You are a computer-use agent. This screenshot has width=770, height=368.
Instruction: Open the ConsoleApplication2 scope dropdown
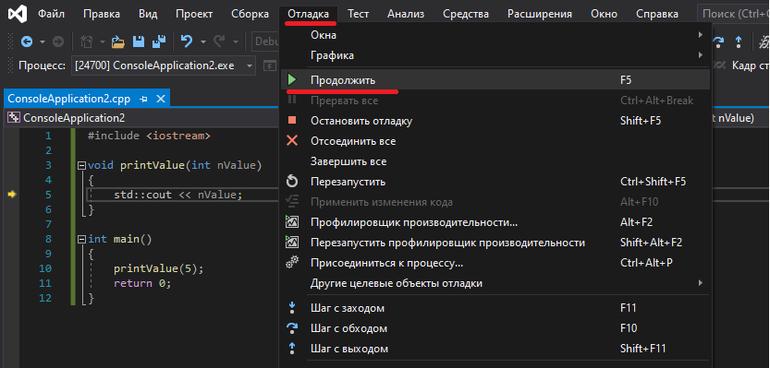(142, 118)
